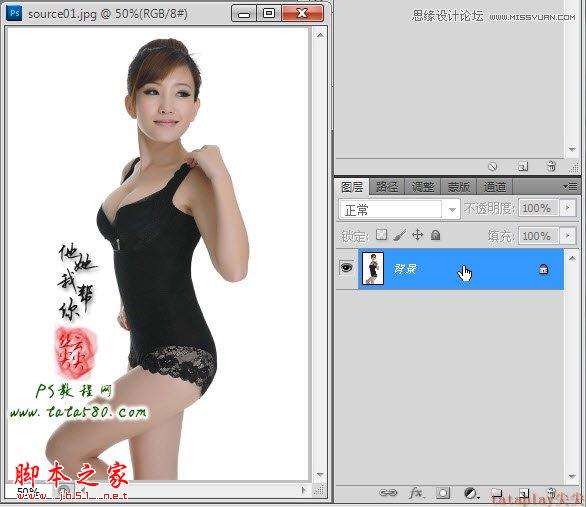
Task: Click the 背景 layer padlock icon
Action: 543,269
